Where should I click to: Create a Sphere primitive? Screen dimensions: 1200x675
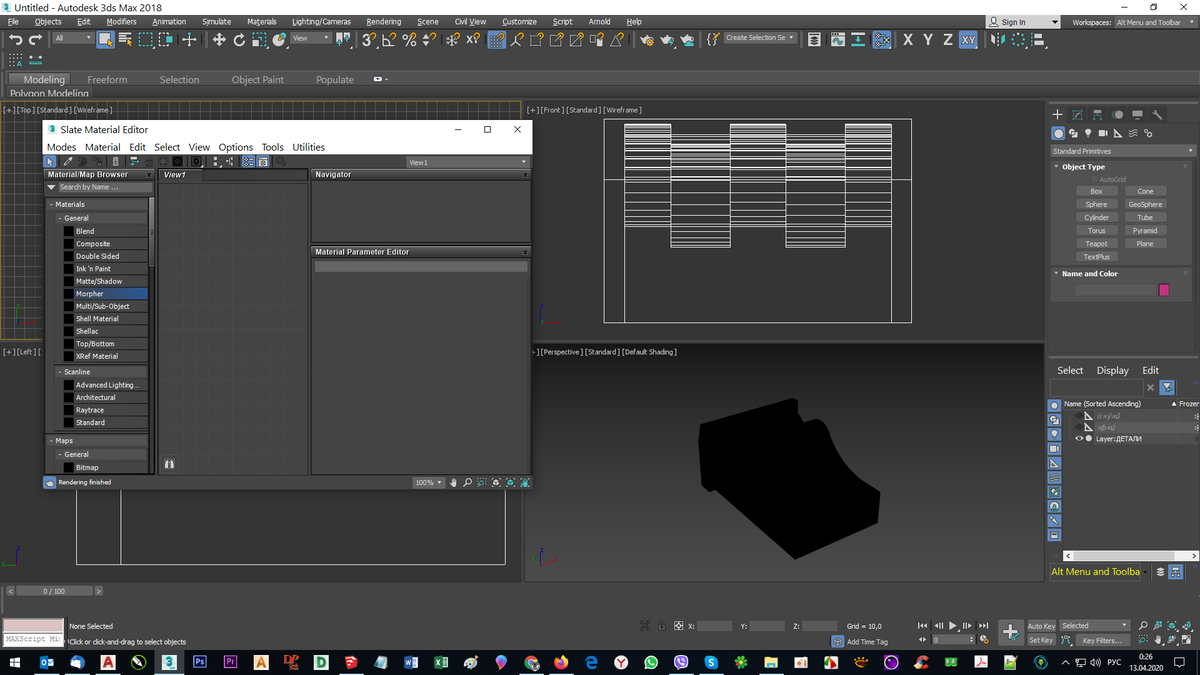pos(1096,204)
